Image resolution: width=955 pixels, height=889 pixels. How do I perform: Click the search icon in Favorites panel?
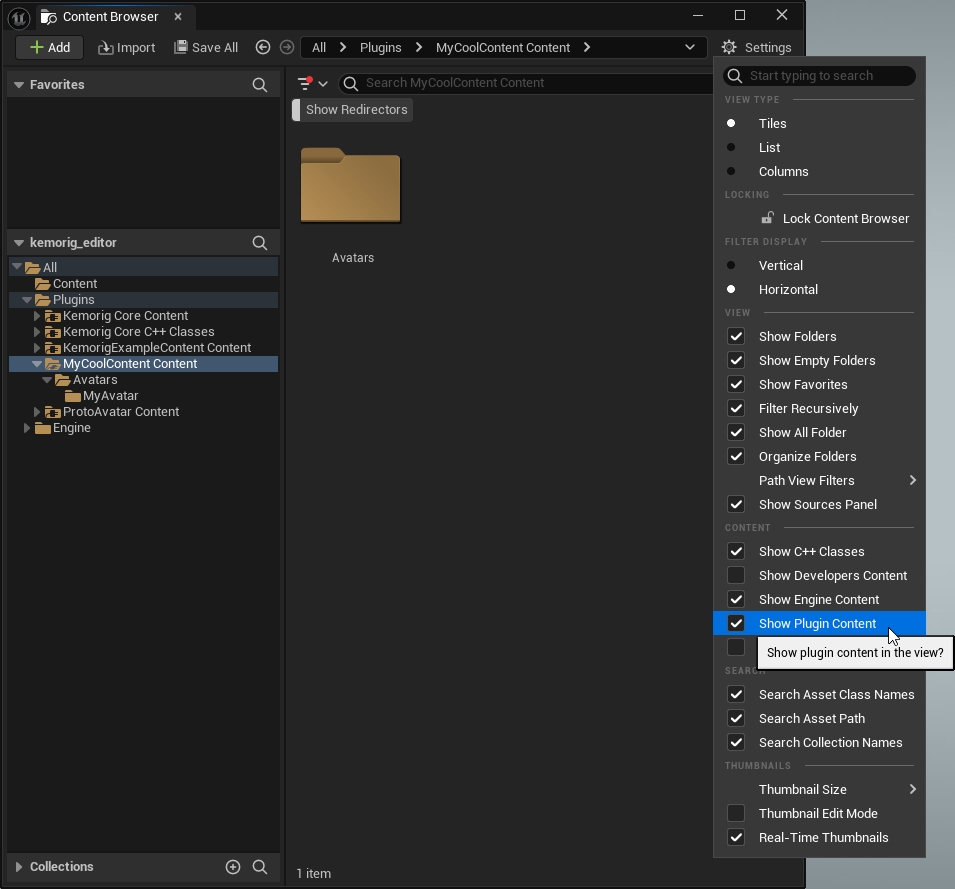pyautogui.click(x=260, y=85)
